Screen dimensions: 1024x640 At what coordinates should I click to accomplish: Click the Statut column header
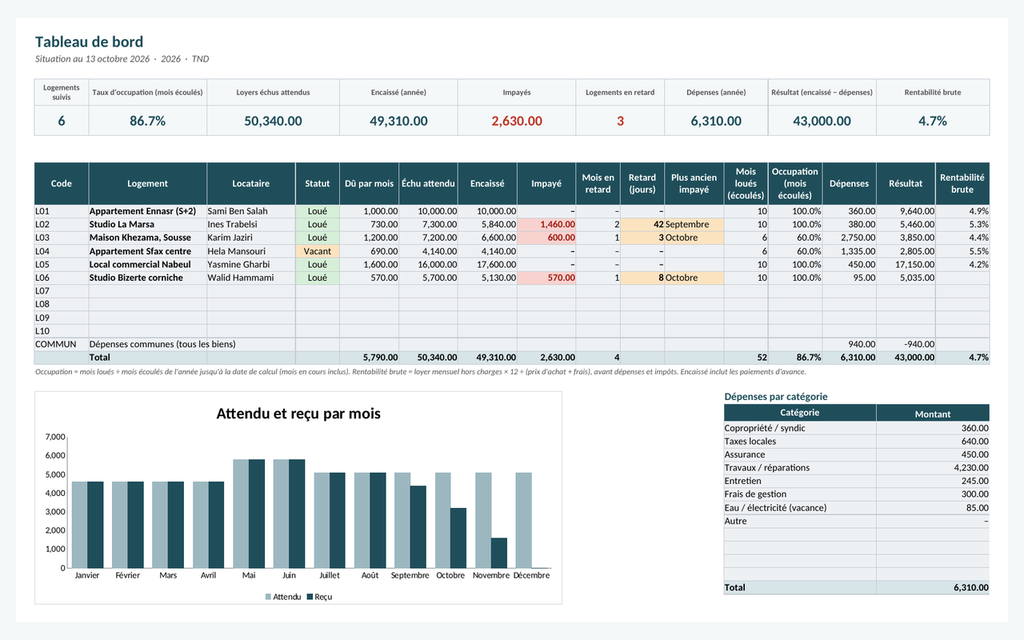(x=317, y=184)
